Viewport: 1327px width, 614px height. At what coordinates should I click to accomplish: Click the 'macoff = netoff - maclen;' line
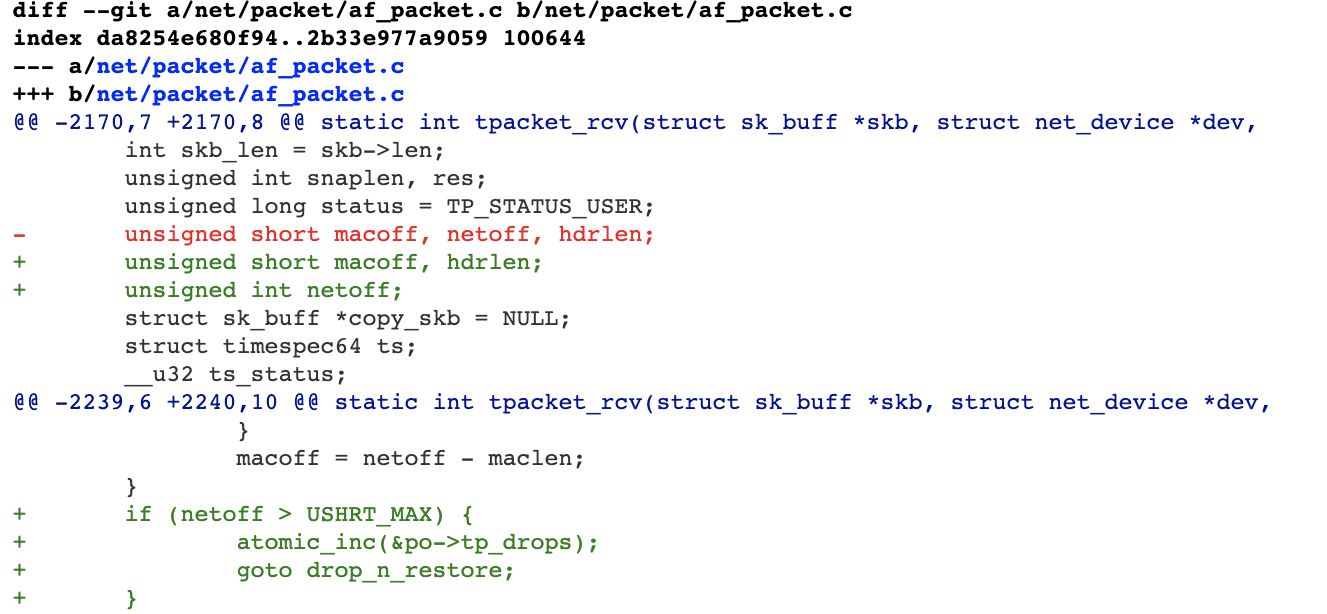[x=410, y=458]
